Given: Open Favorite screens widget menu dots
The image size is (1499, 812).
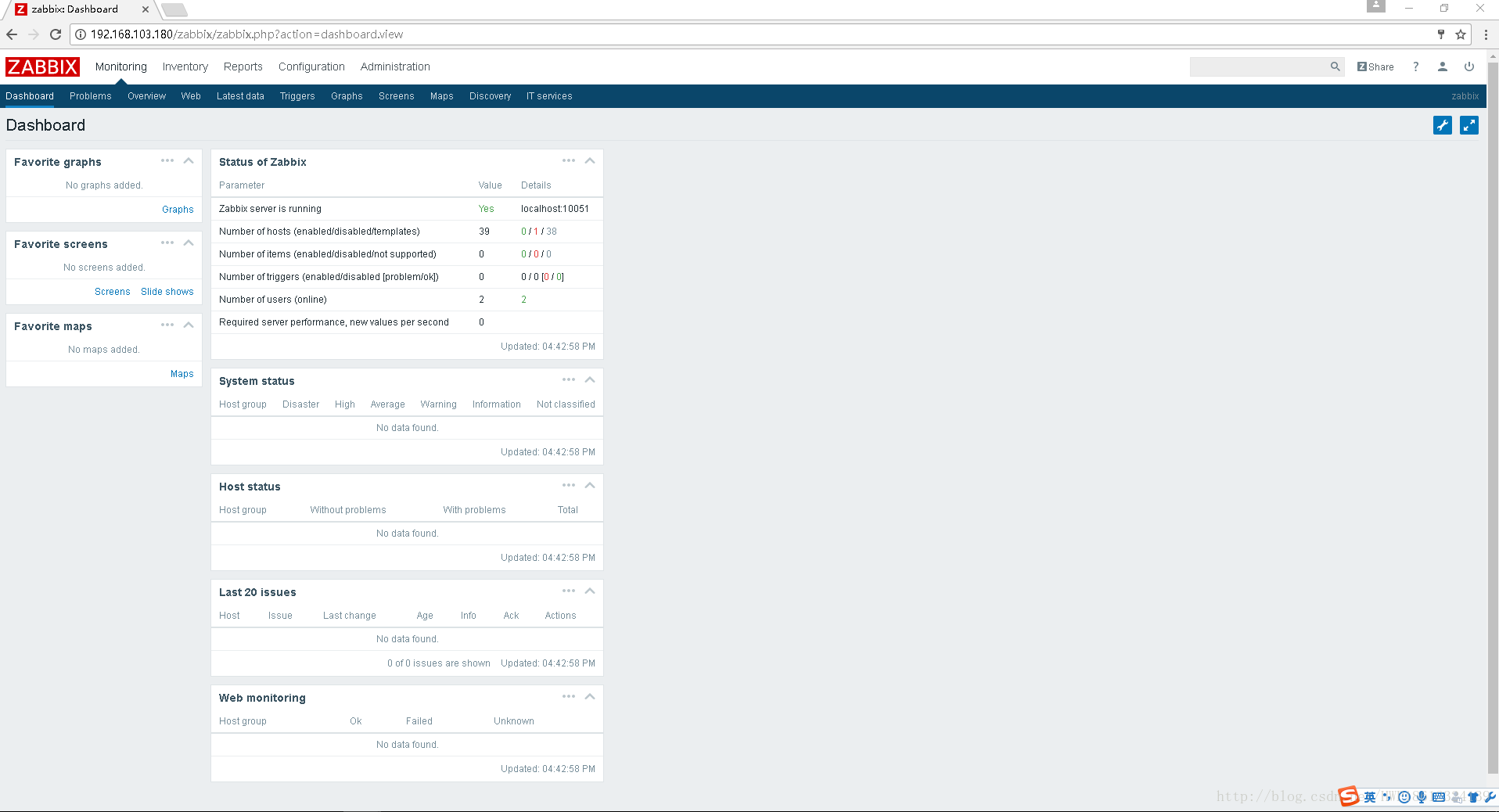Looking at the screenshot, I should pos(167,243).
